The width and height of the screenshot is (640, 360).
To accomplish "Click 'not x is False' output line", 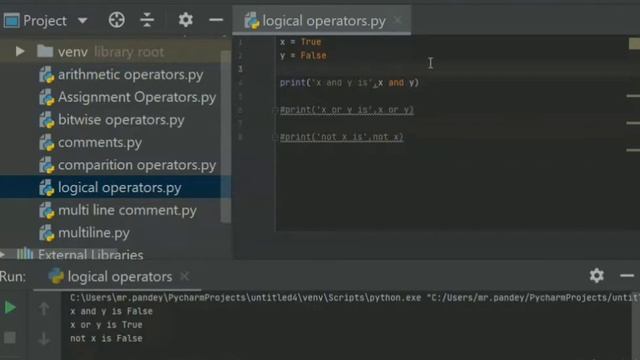I will [x=106, y=338].
